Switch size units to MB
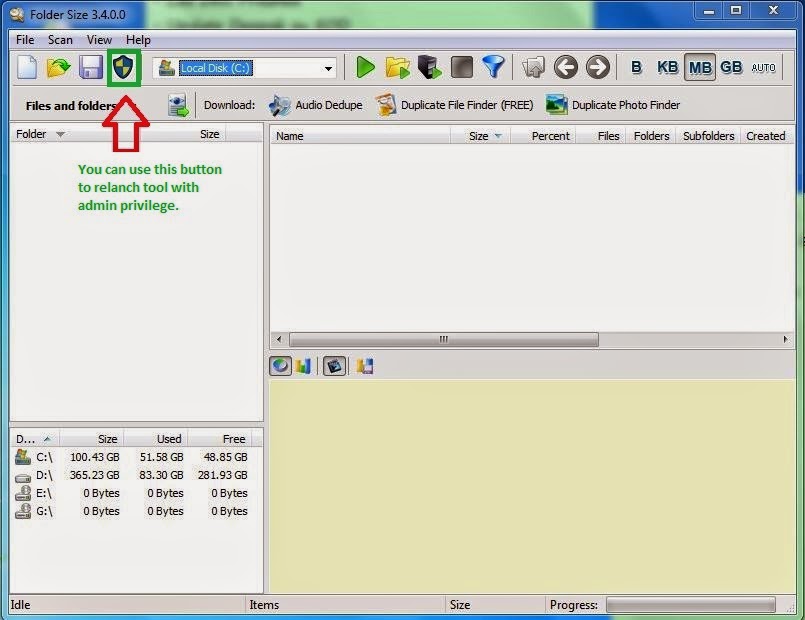This screenshot has width=805, height=620. tap(700, 67)
